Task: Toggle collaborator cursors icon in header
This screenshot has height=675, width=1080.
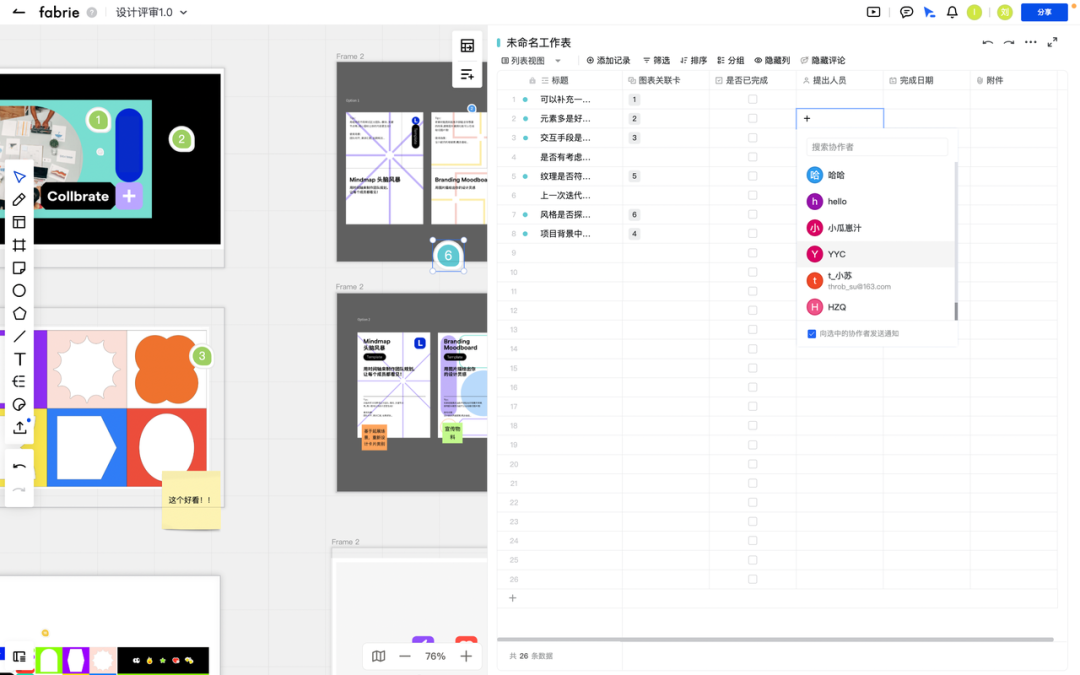Action: pyautogui.click(x=929, y=12)
